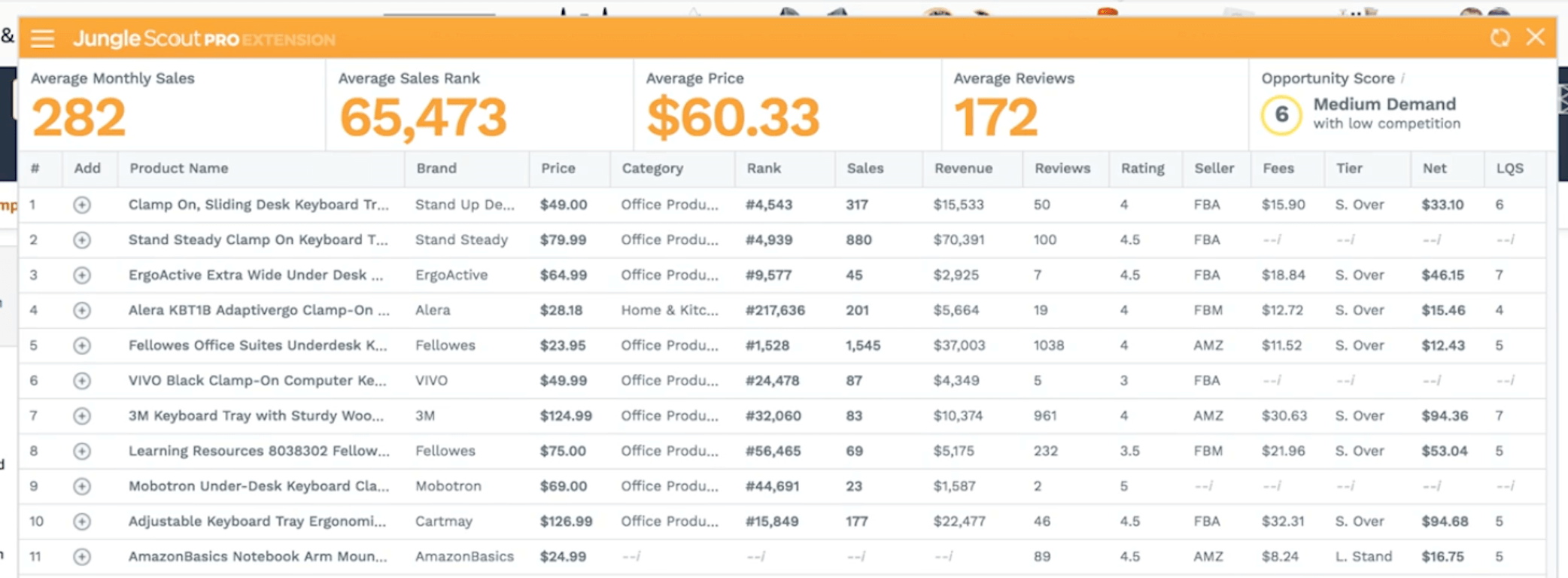Select the ErgoActive brand cell
Image resolution: width=1568 pixels, height=578 pixels.
pos(451,275)
